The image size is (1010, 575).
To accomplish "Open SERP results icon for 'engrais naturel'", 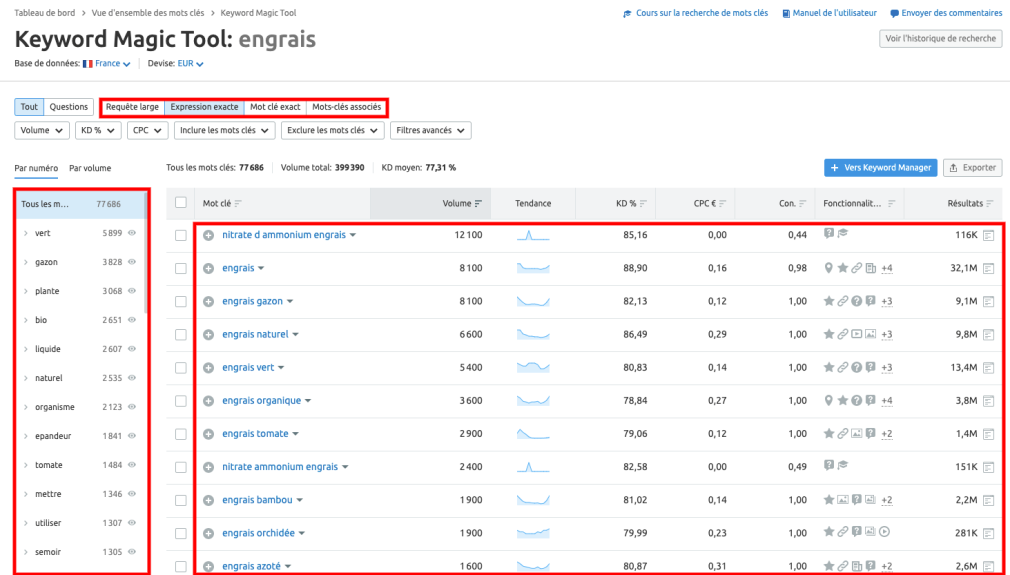I will tap(989, 335).
